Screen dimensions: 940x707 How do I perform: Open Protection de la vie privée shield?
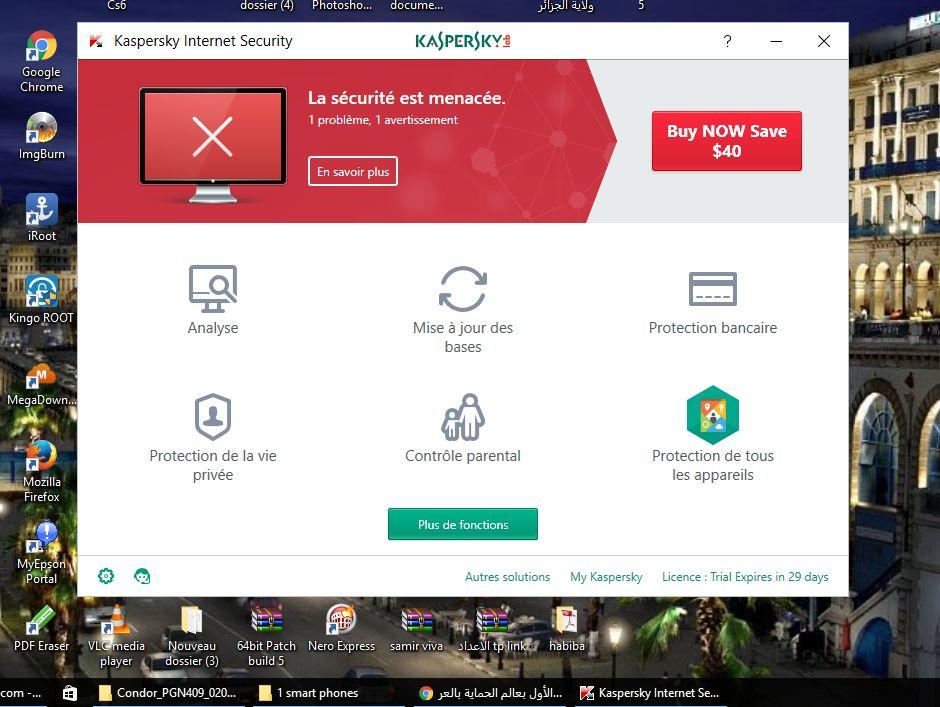[x=213, y=417]
